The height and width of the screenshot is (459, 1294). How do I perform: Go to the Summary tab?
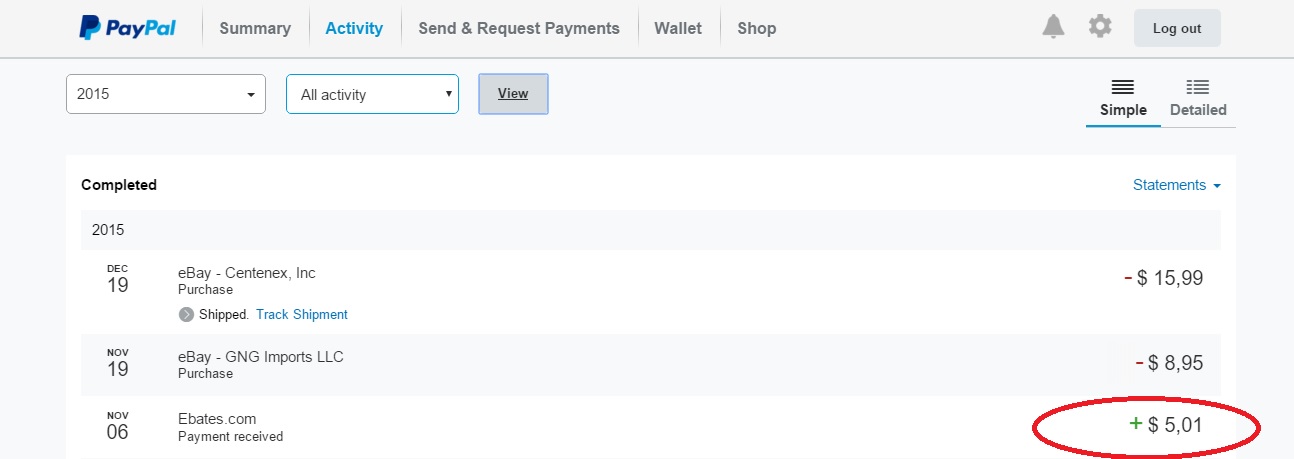pyautogui.click(x=255, y=28)
